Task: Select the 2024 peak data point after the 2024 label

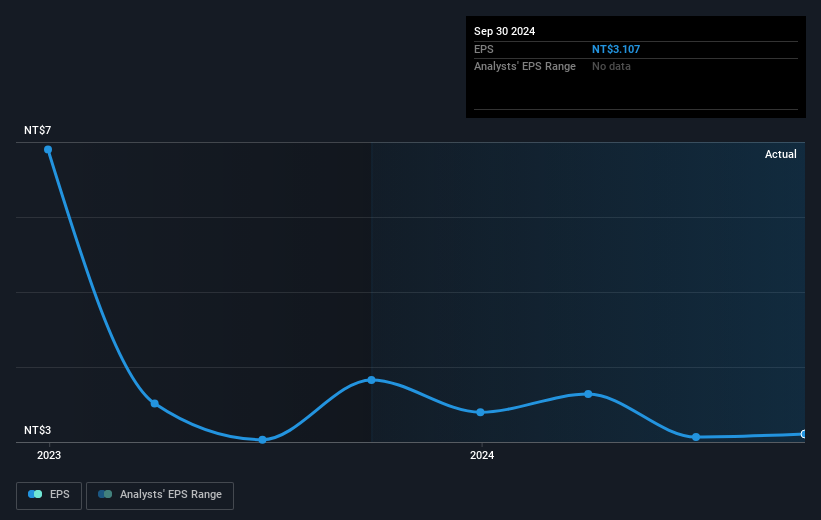Action: [588, 394]
